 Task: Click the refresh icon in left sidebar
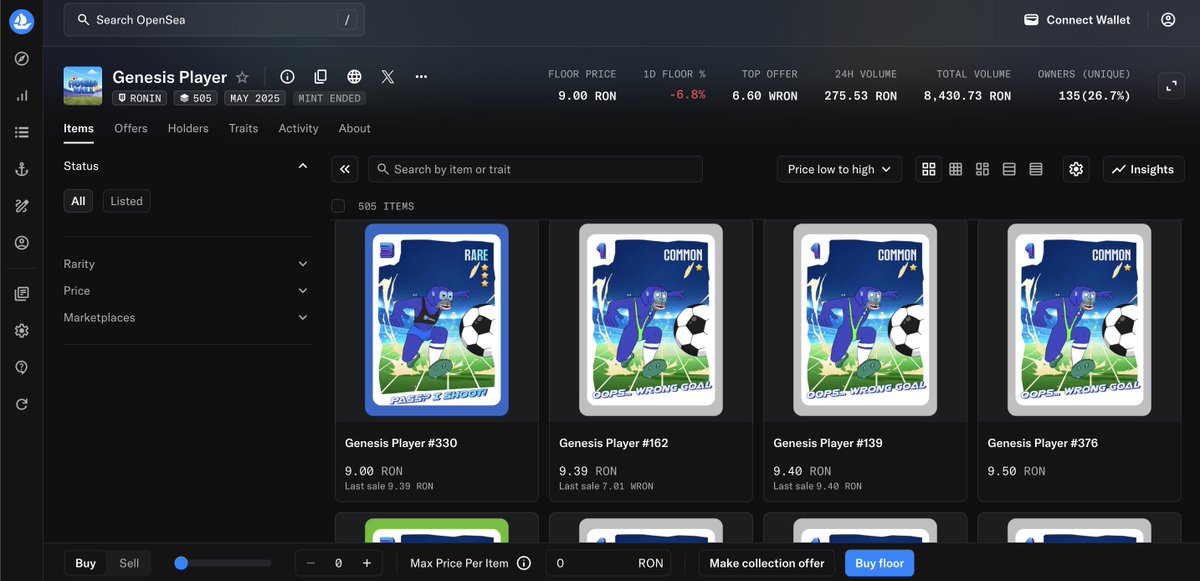coord(22,405)
